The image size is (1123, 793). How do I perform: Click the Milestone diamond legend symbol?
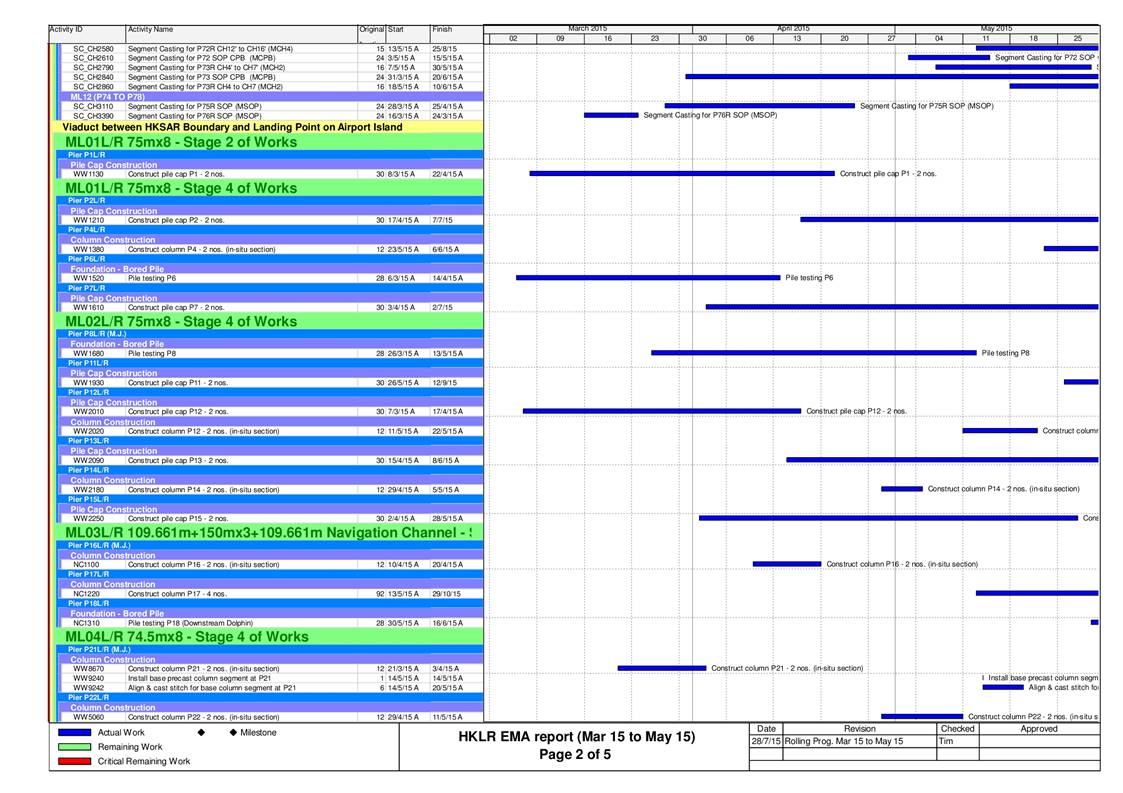[x=233, y=733]
